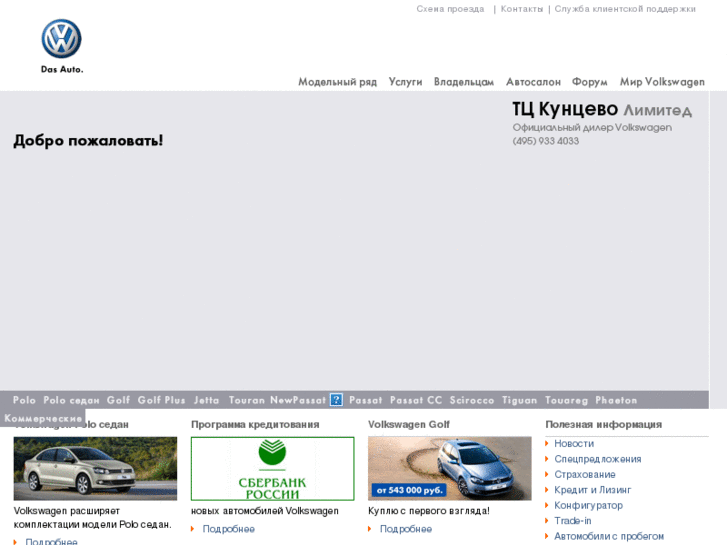Click the Программа кредитования heading
The width and height of the screenshot is (727, 545).
point(255,424)
